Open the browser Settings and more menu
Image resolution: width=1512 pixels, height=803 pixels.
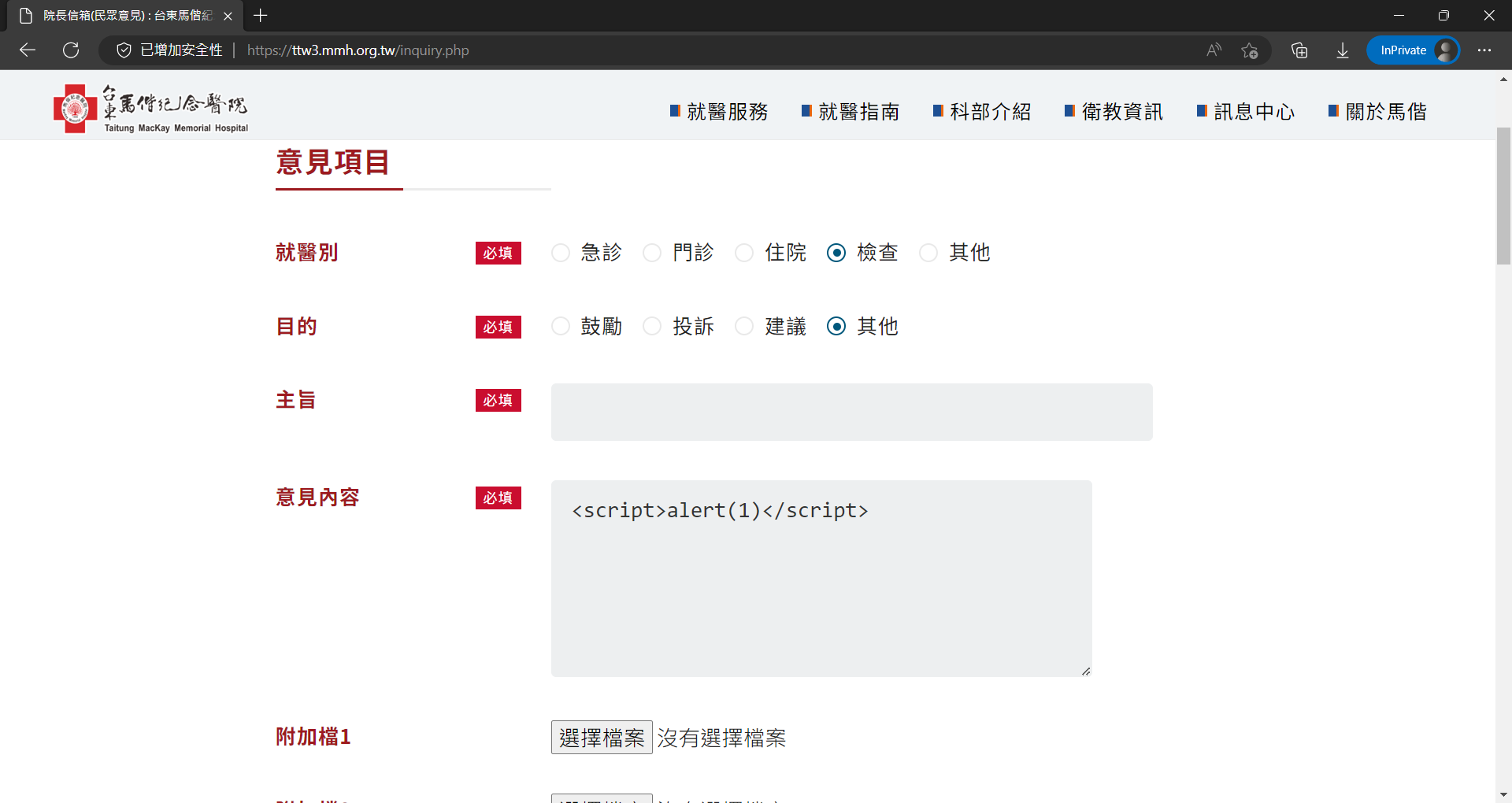tap(1484, 50)
